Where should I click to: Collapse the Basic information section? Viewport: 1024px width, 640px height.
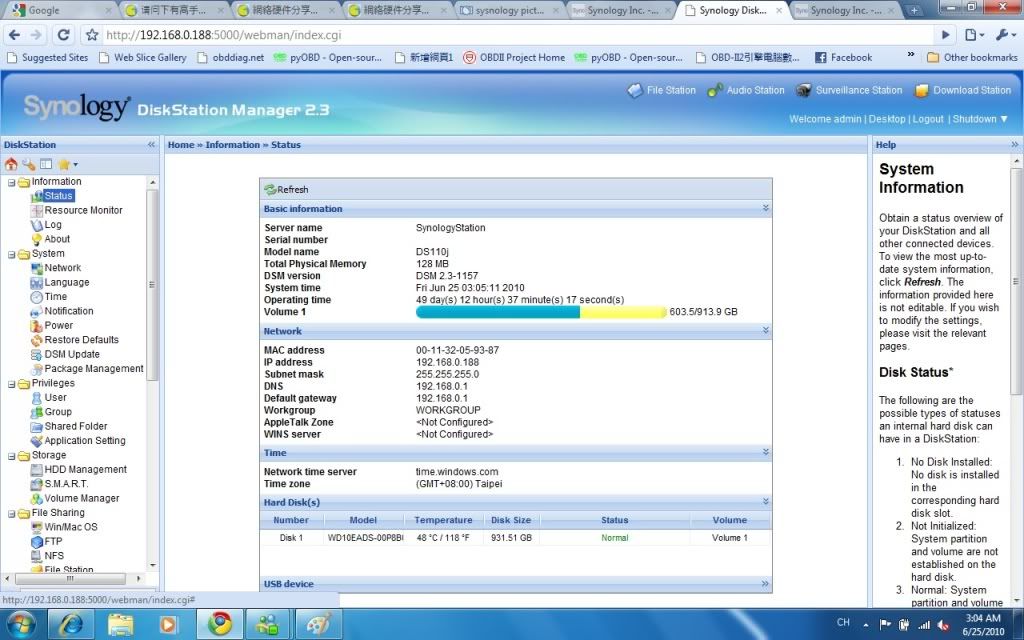(765, 209)
